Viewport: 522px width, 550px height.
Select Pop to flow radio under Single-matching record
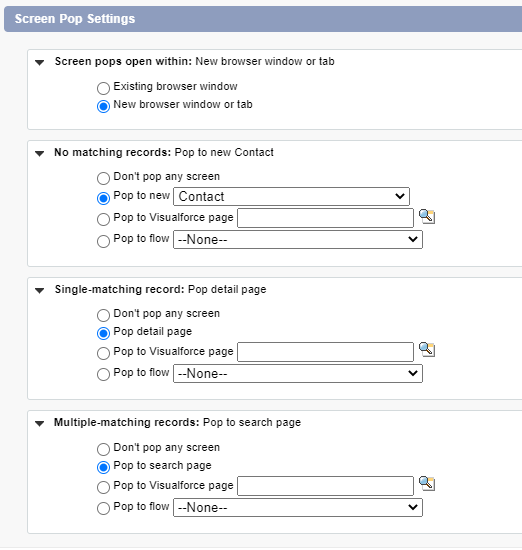103,374
